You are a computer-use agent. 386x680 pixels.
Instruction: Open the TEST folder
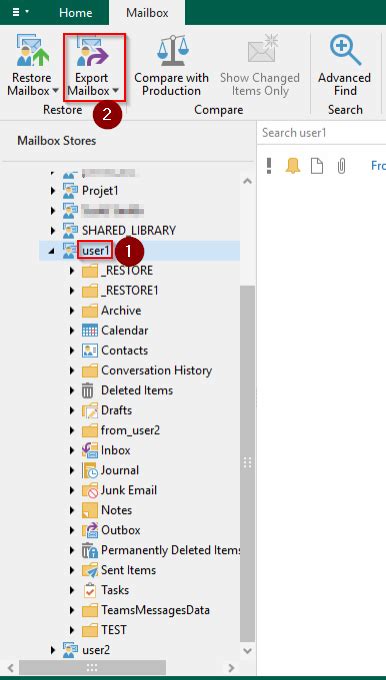click(114, 630)
